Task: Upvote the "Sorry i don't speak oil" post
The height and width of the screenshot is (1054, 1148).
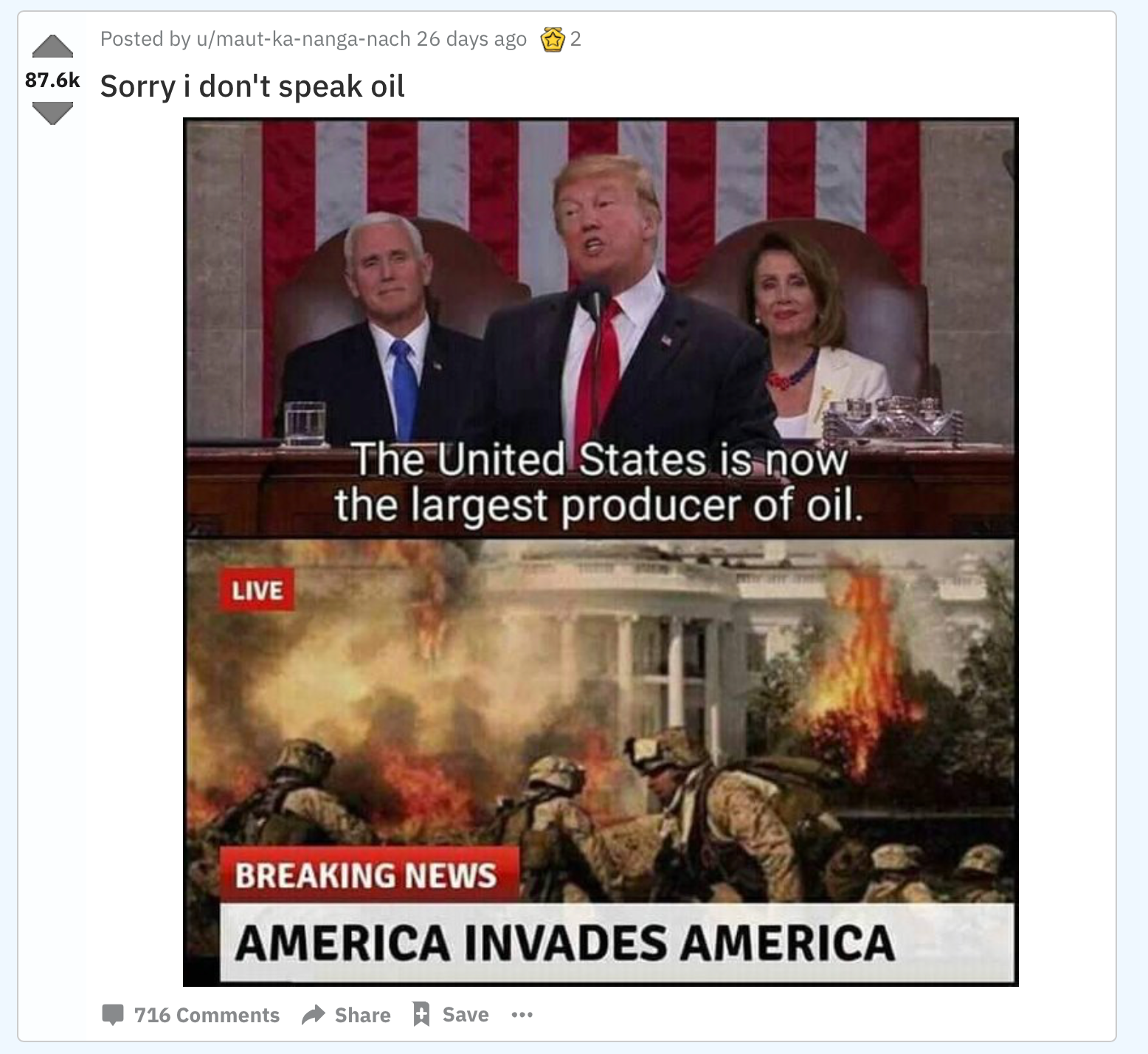Action: coord(52,46)
